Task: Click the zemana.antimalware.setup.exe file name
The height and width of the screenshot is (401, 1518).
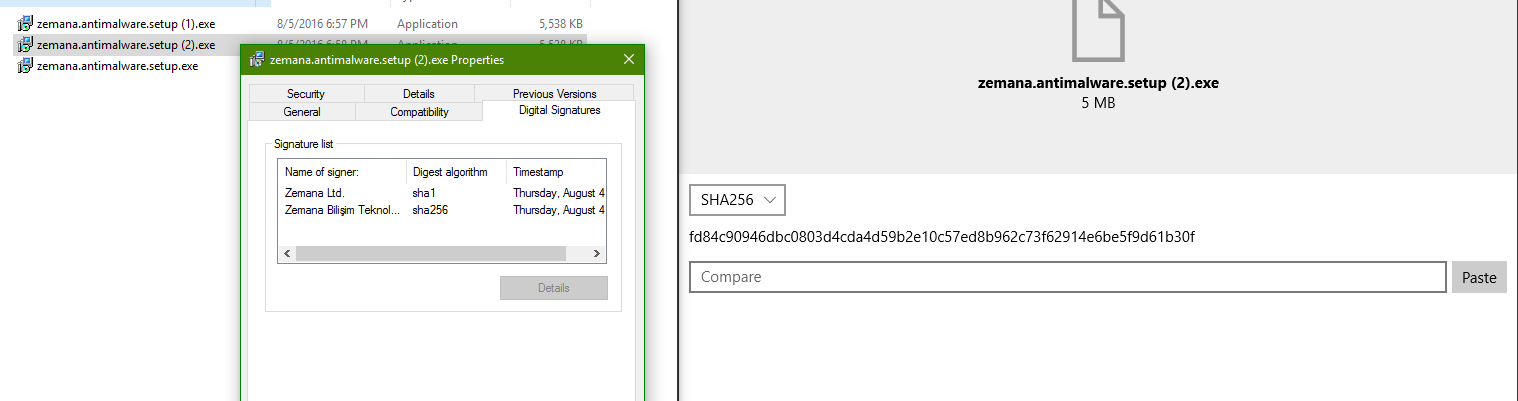Action: coord(117,66)
